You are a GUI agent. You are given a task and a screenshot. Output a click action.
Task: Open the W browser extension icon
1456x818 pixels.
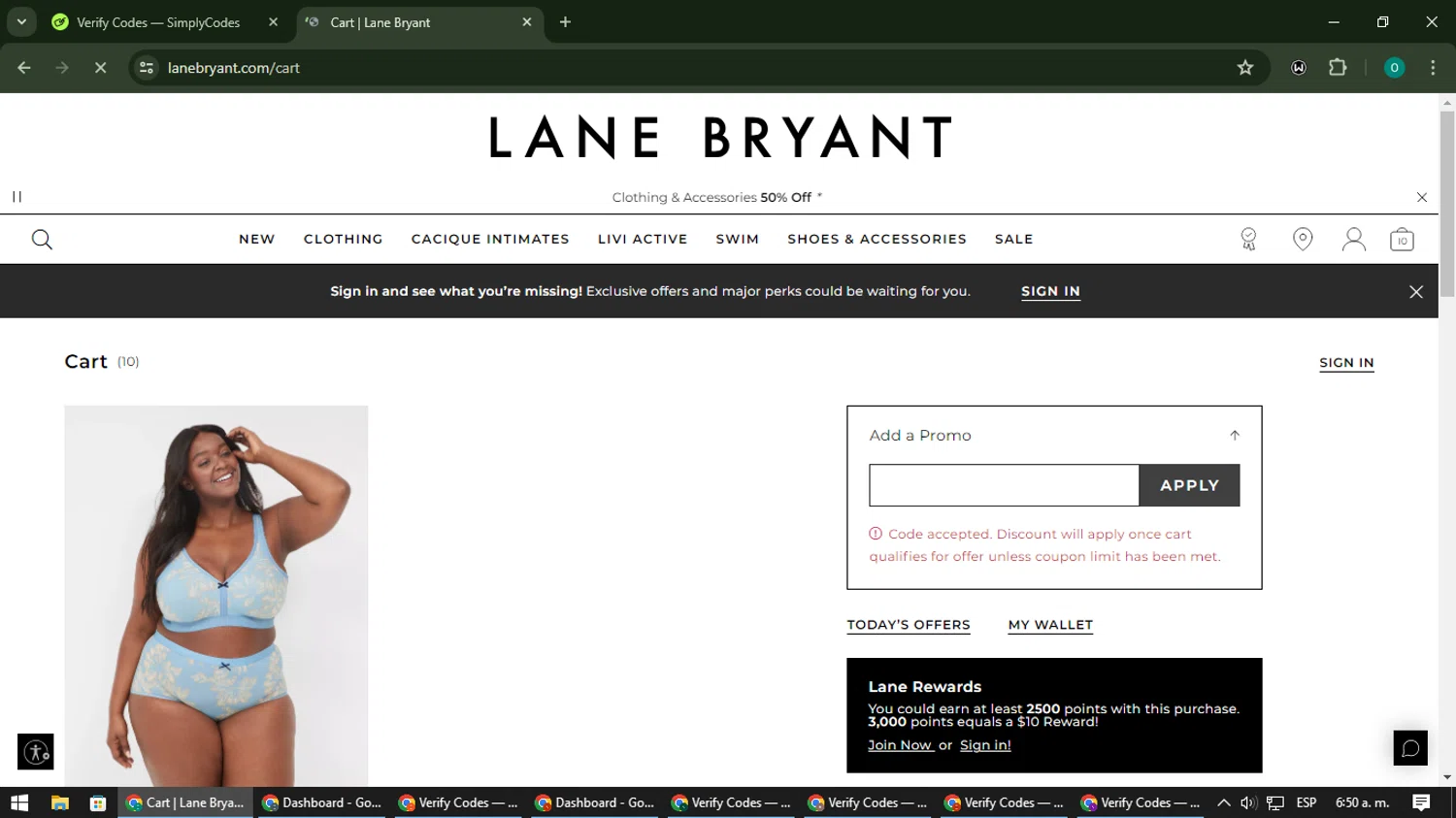(1299, 68)
